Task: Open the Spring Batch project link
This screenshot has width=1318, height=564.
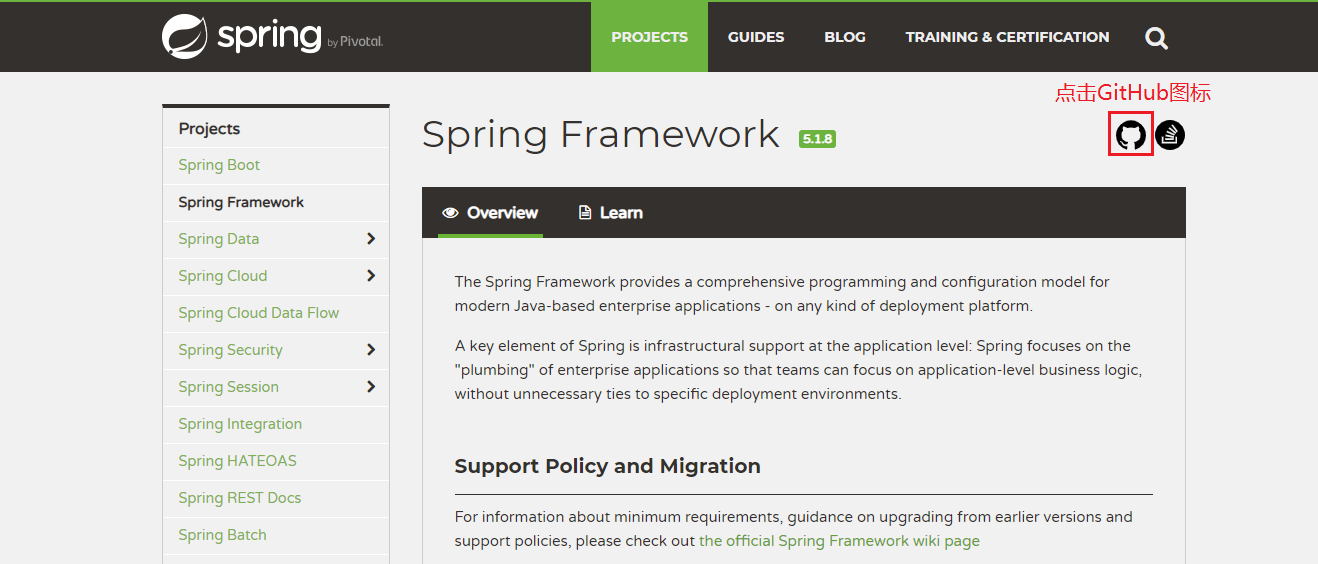Action: (222, 535)
